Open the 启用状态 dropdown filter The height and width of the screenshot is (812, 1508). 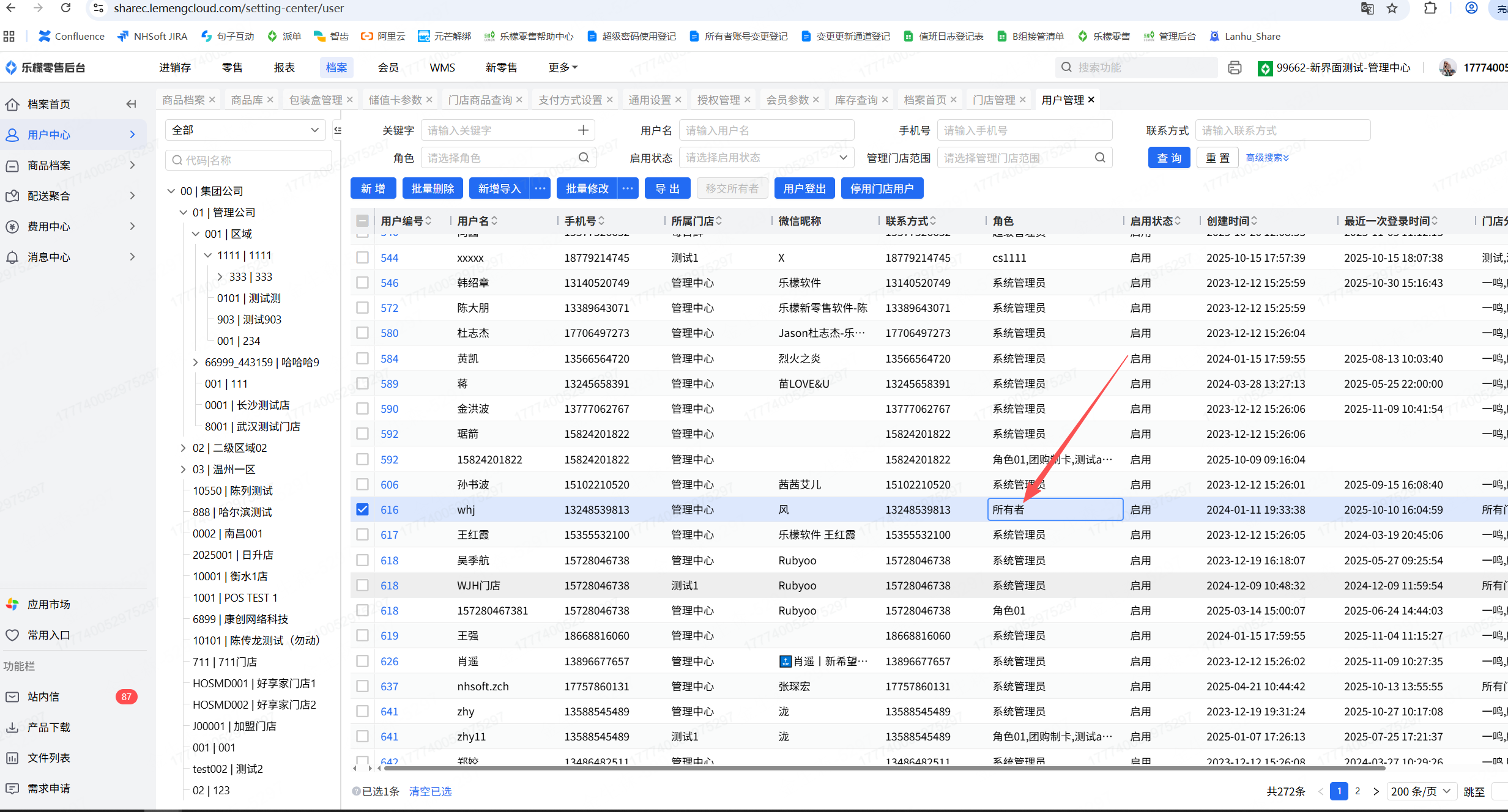tap(766, 158)
